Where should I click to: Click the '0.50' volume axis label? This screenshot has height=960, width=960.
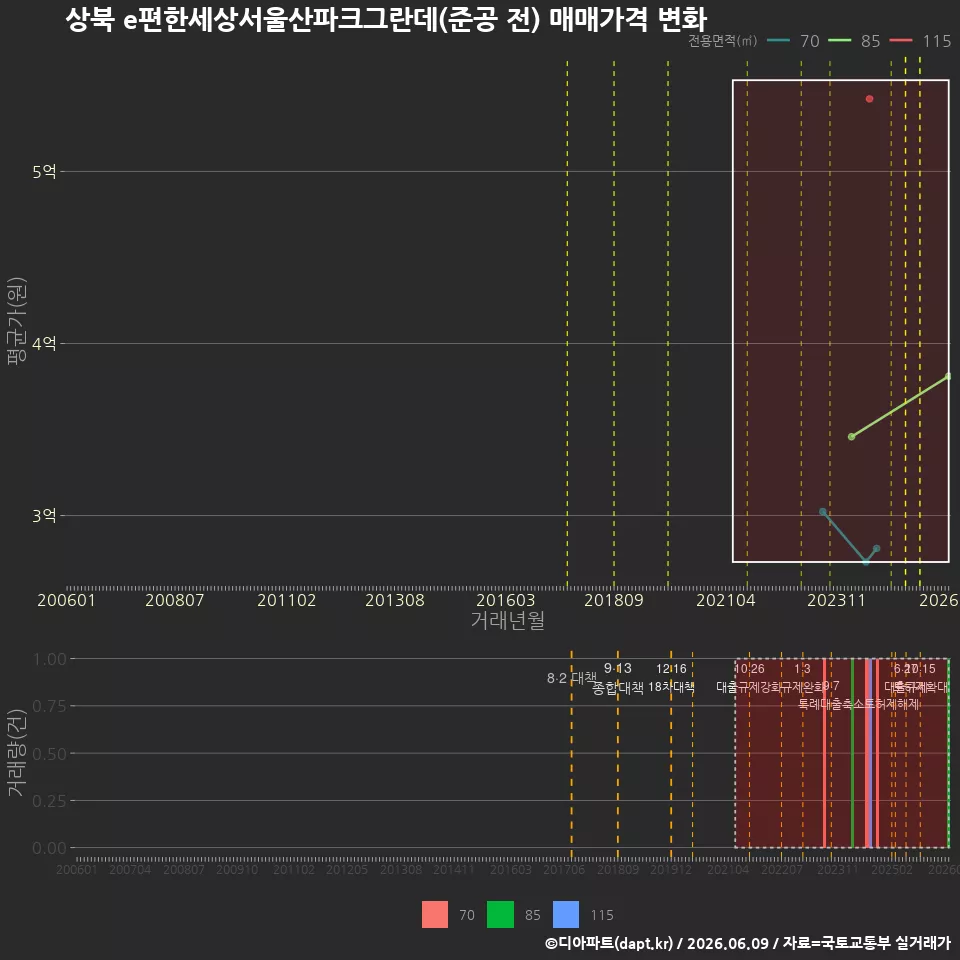49,754
